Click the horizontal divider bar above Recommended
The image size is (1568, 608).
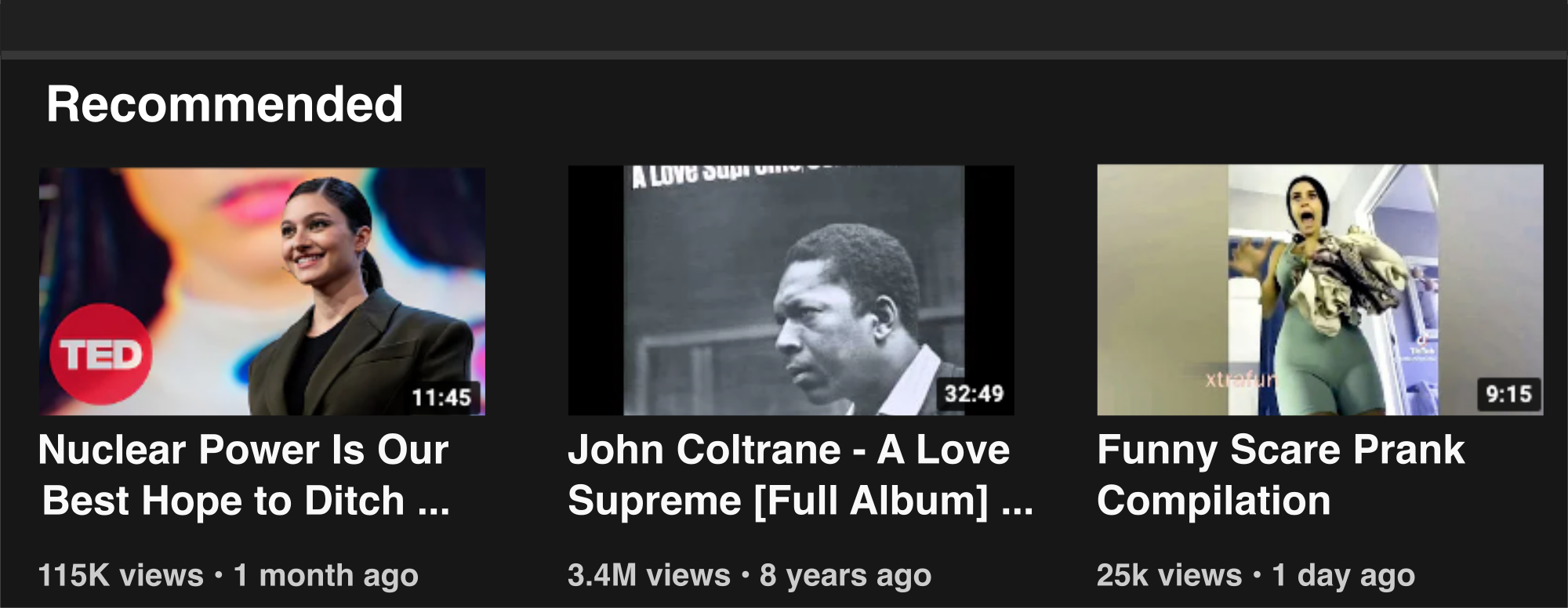(x=784, y=55)
